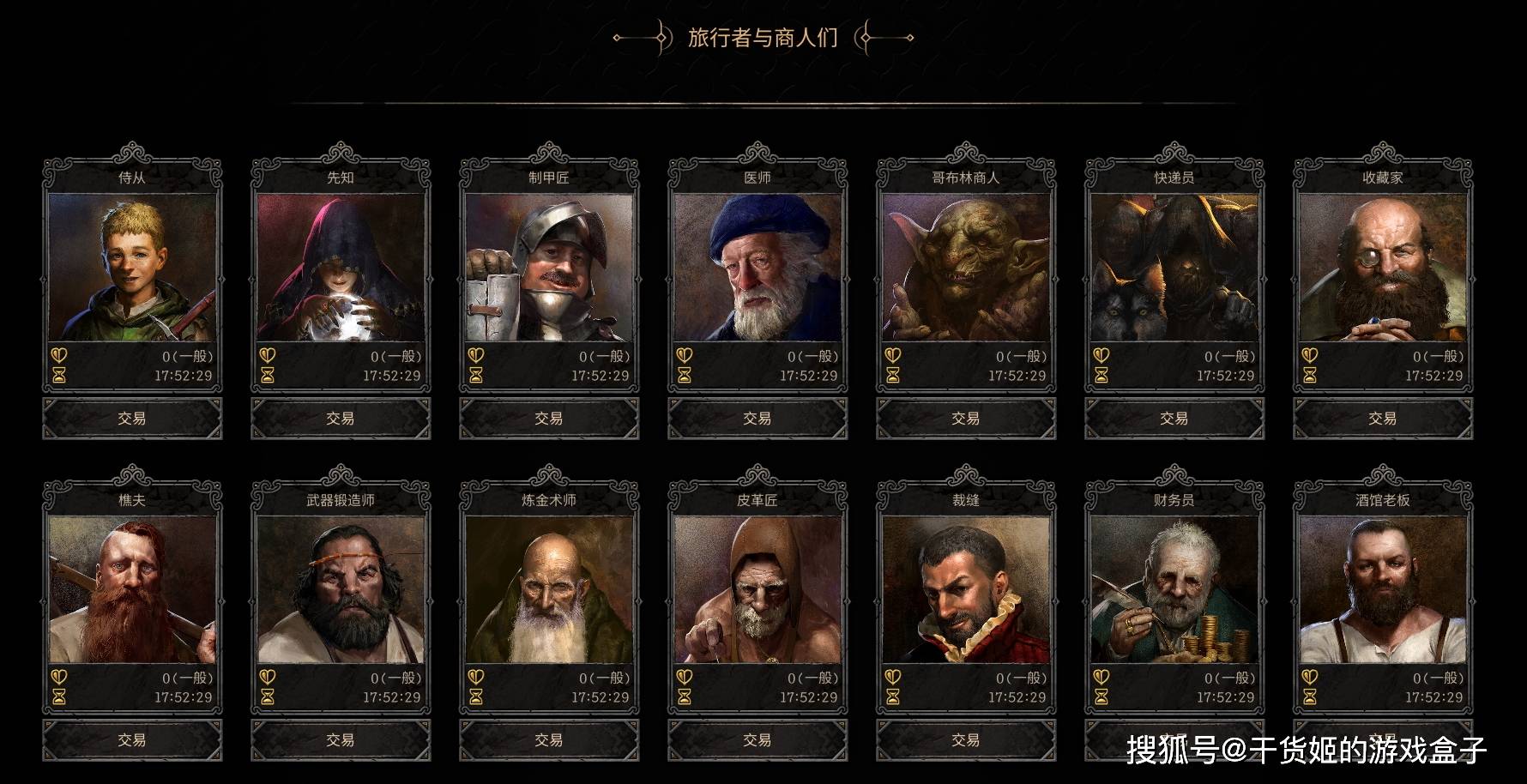
Task: Click the hourglass timer icon under 先知
Action: (x=268, y=375)
